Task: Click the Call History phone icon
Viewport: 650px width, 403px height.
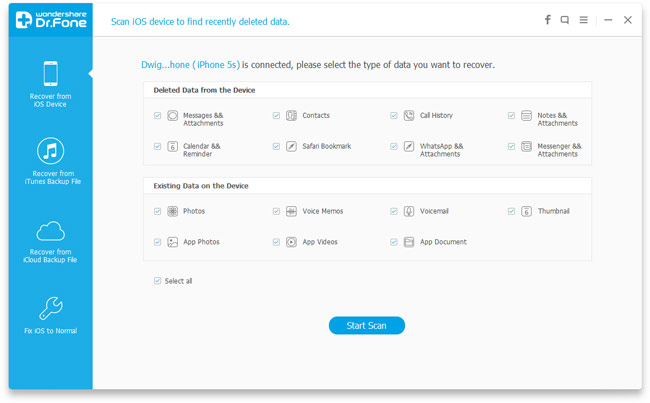Action: [x=409, y=116]
